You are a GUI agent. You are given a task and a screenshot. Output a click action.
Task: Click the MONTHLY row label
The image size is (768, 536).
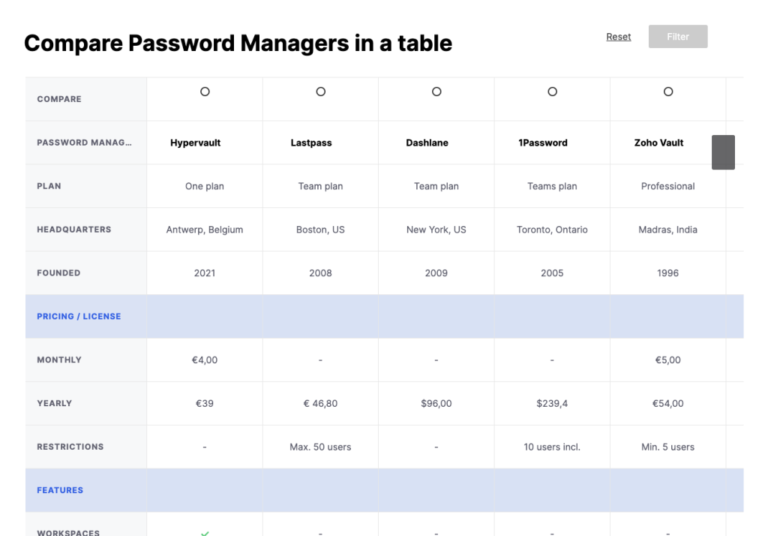[59, 360]
